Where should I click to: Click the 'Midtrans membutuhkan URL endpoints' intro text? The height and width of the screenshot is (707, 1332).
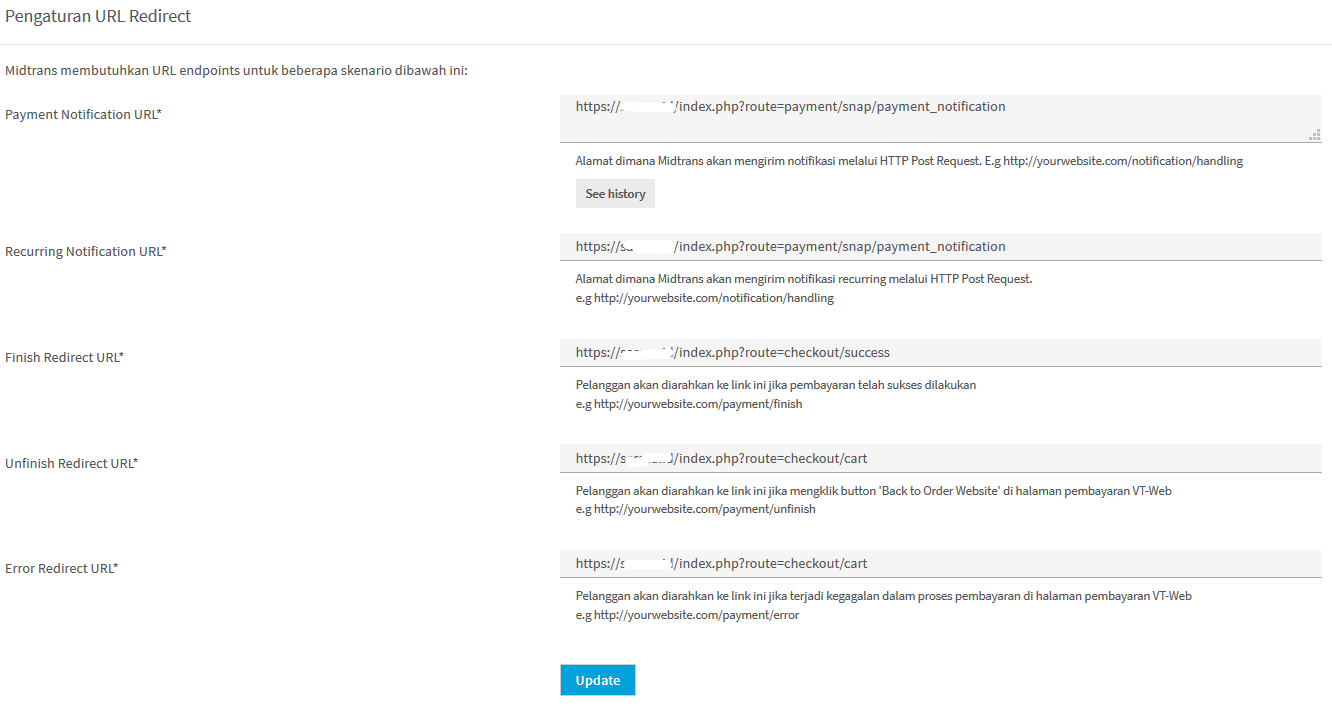click(x=236, y=71)
